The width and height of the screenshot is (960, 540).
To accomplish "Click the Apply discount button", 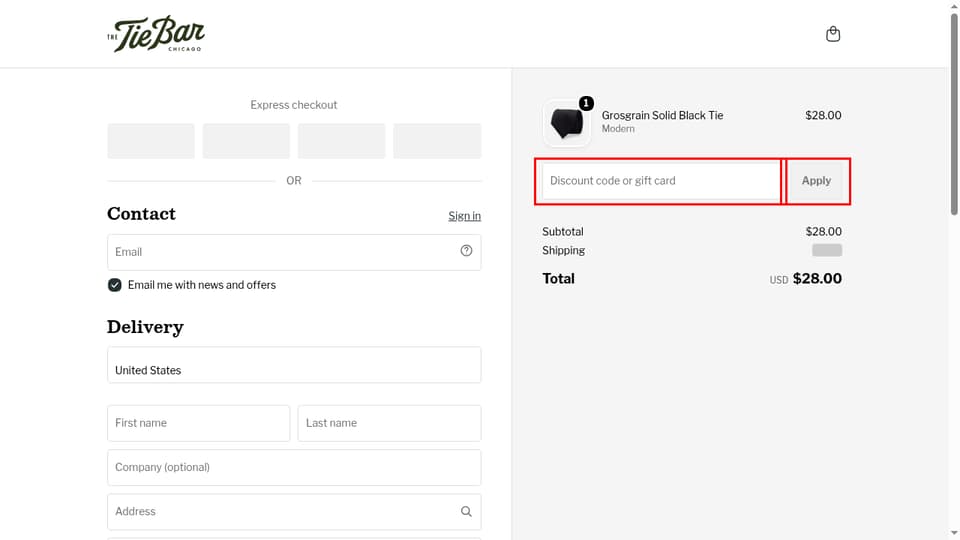I will pos(816,181).
